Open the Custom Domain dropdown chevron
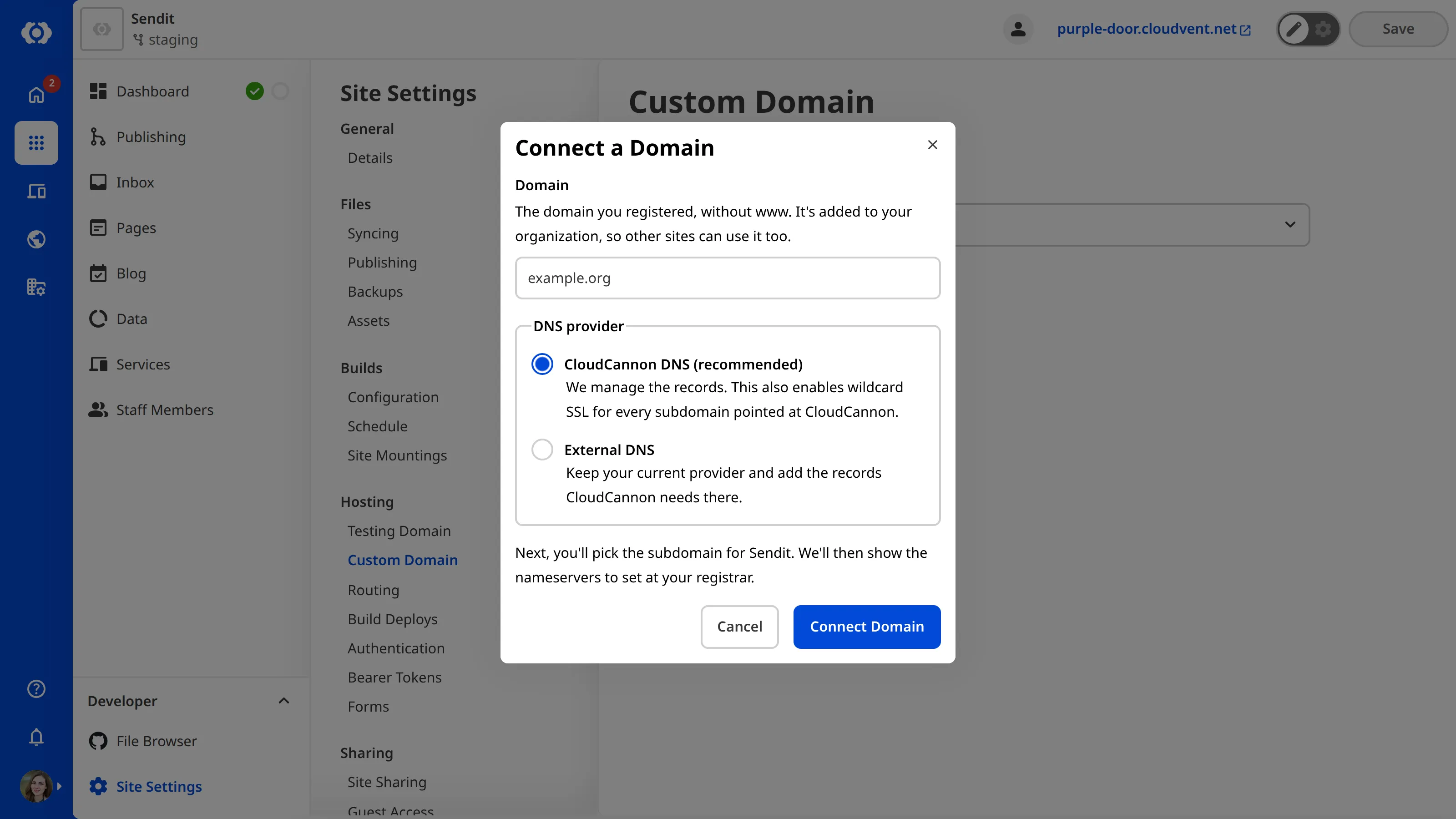The height and width of the screenshot is (819, 1456). click(1290, 224)
